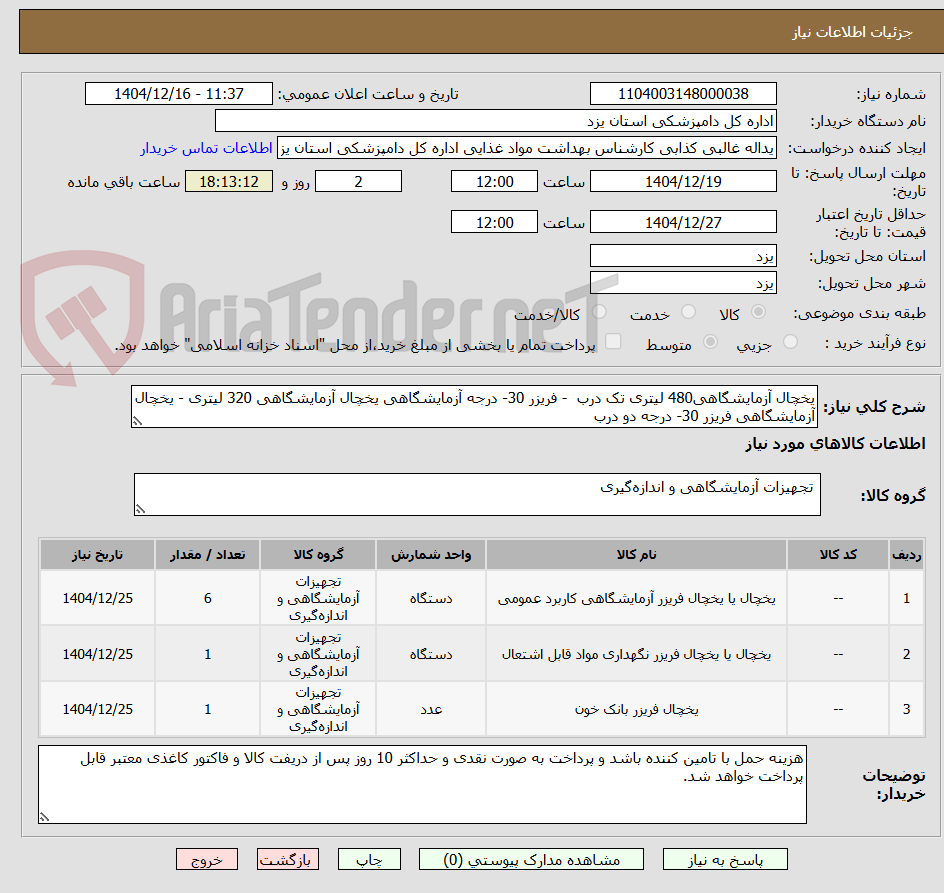The width and height of the screenshot is (944, 893).
Task: Click the توضیحات خریدار notes box
Action: click(x=422, y=785)
